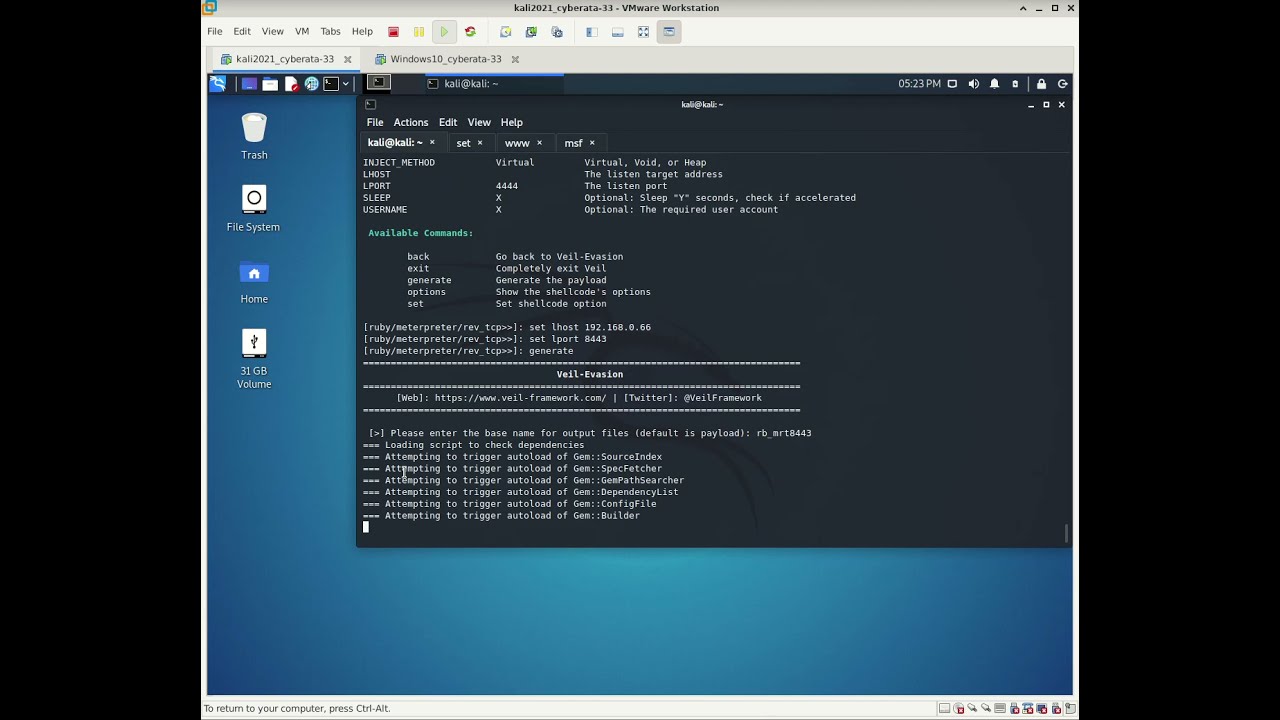Close the 'www' terminal tab
The height and width of the screenshot is (720, 1280).
539,143
